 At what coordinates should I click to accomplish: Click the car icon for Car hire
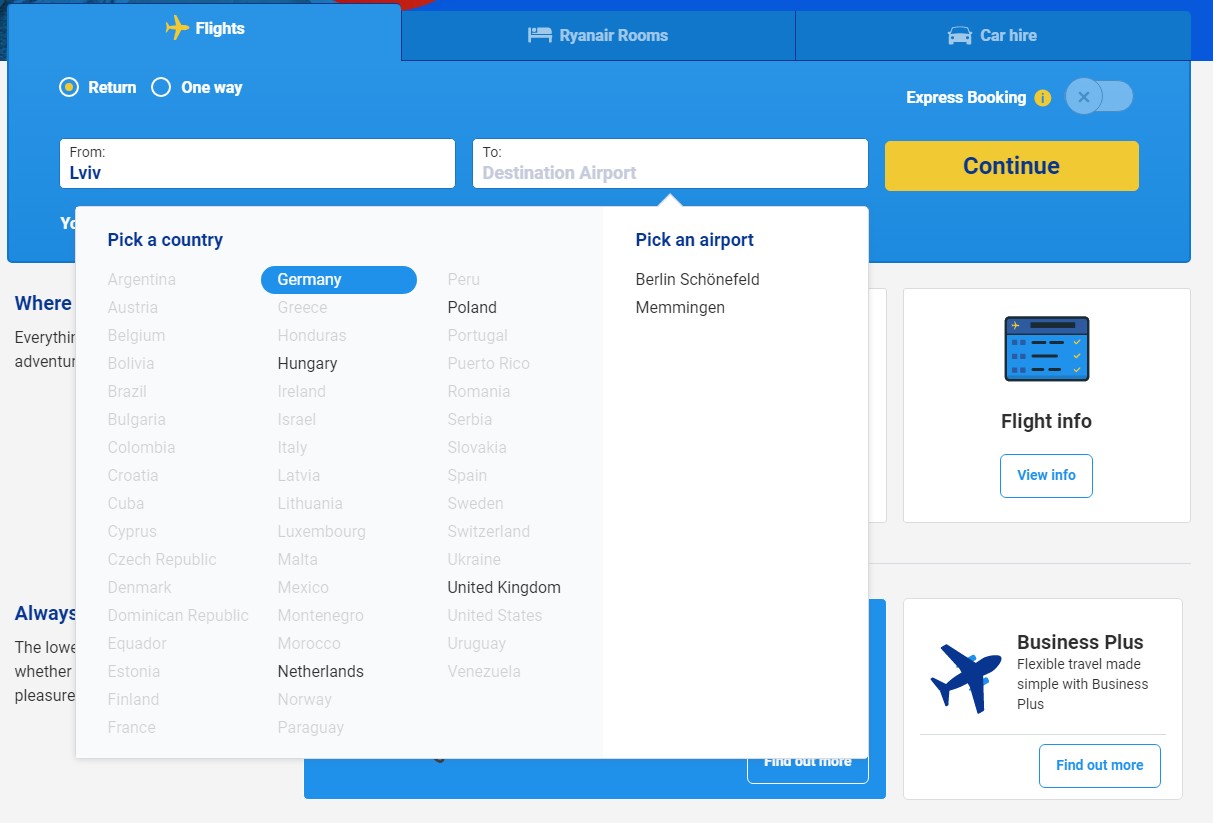960,36
